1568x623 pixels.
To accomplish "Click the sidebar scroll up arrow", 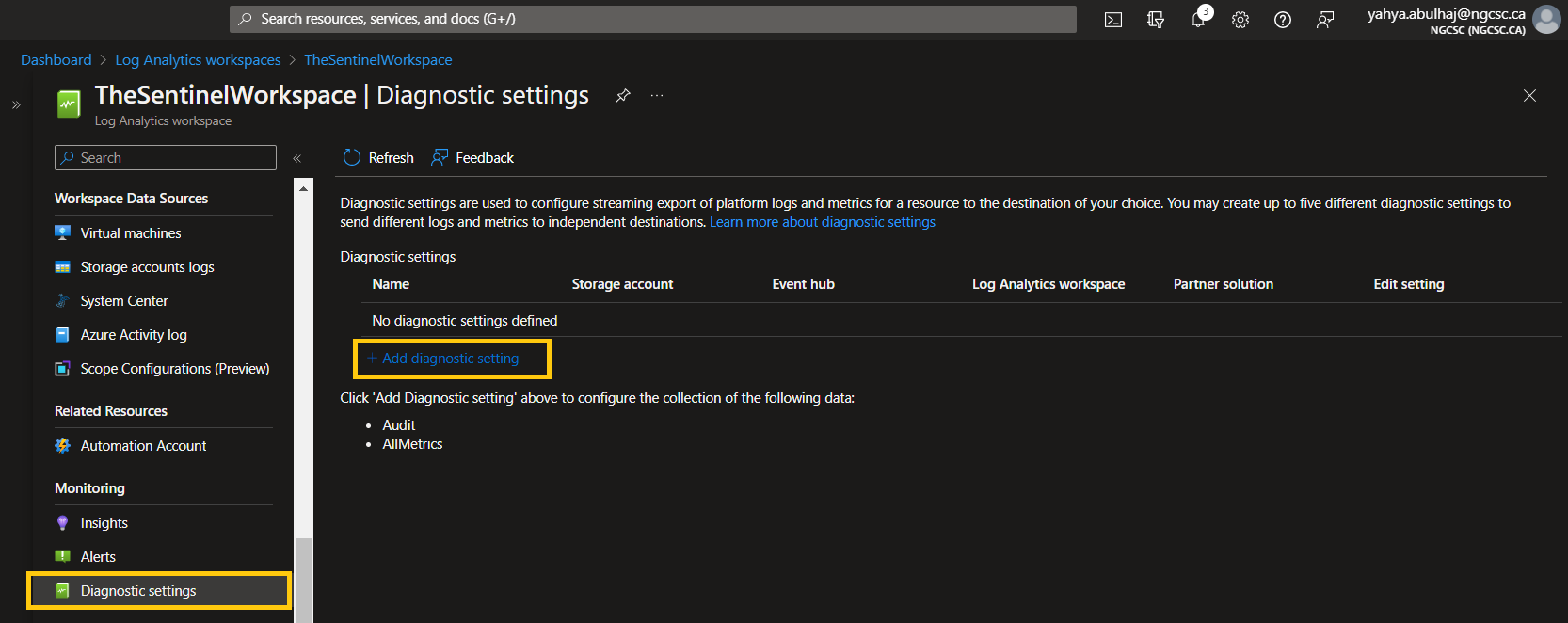I will (x=303, y=189).
